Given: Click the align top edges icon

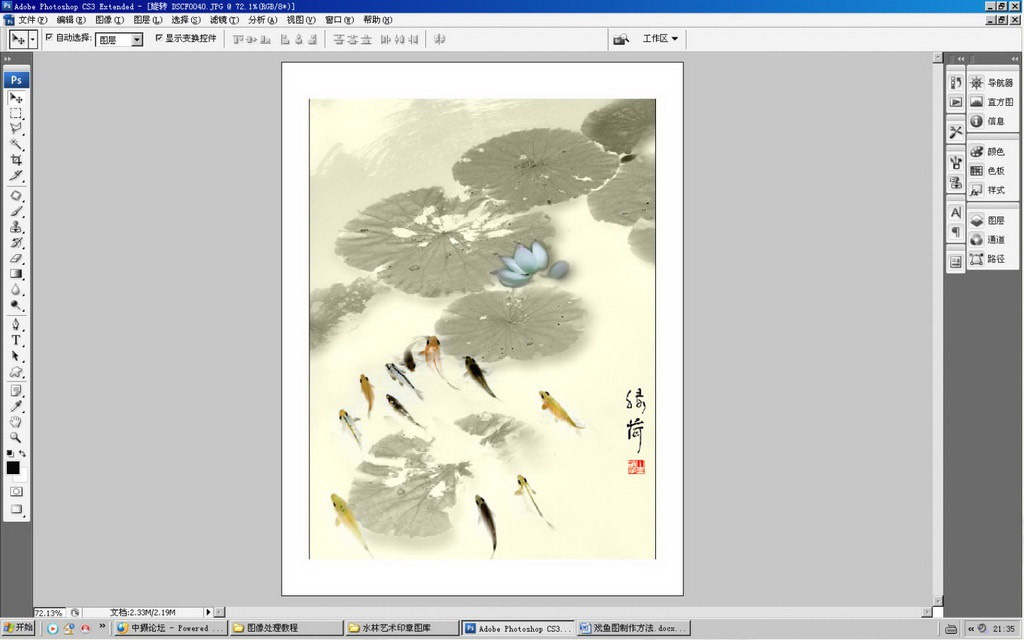Looking at the screenshot, I should (238, 40).
